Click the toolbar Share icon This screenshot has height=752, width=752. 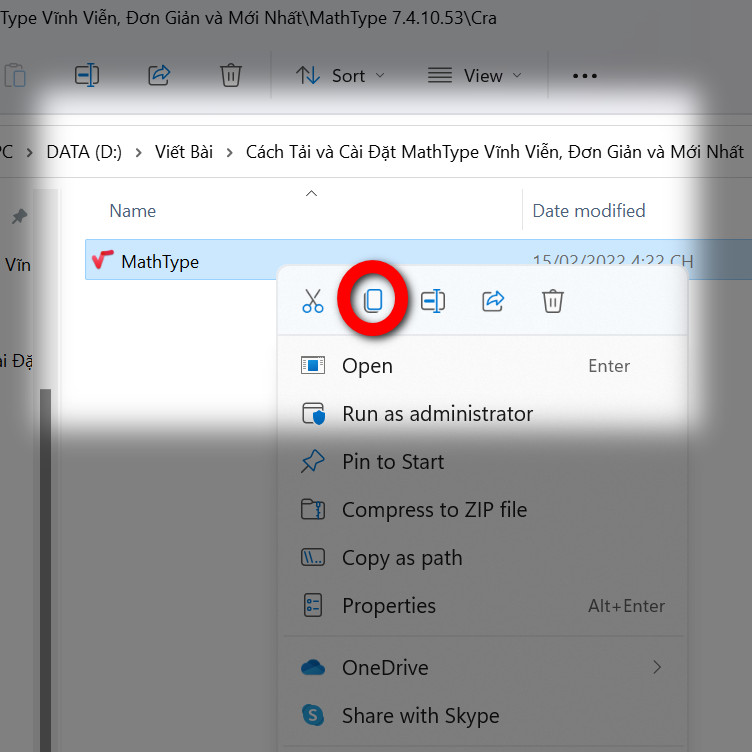(x=159, y=75)
